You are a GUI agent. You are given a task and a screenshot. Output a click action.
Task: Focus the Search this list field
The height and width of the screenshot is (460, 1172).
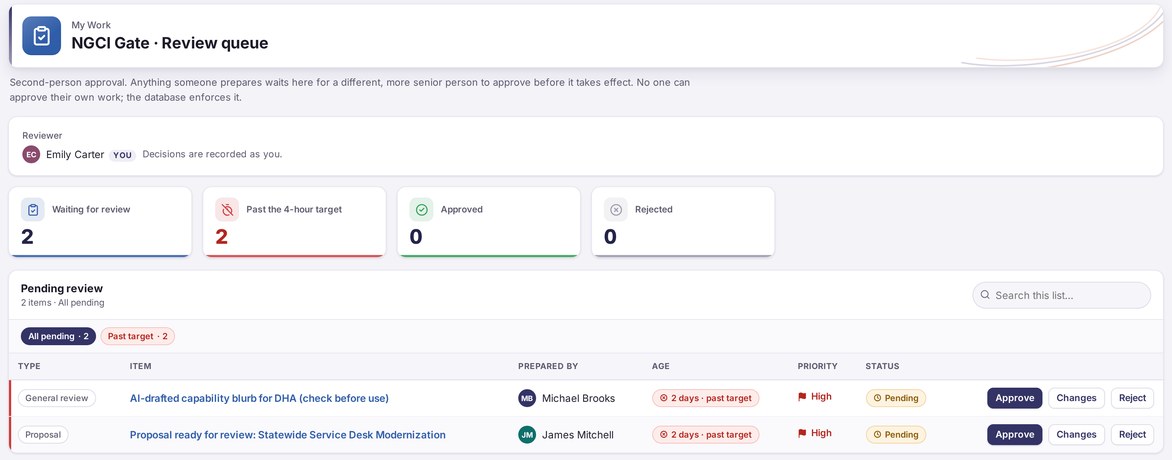(x=1061, y=295)
